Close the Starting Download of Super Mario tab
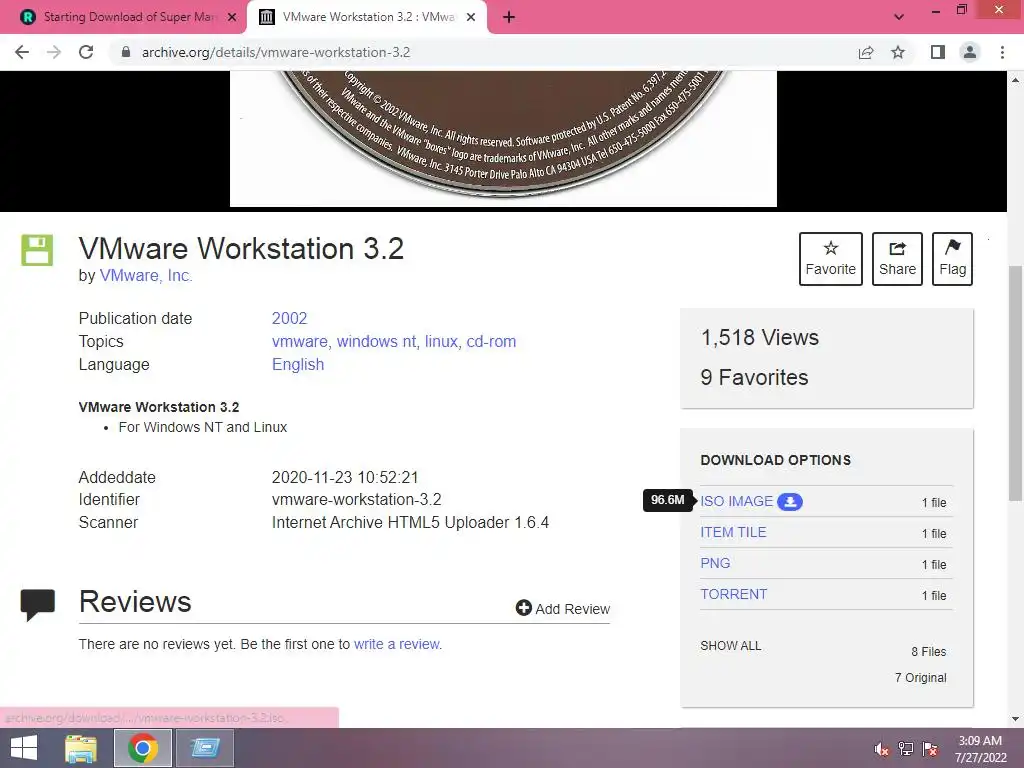 pos(232,17)
